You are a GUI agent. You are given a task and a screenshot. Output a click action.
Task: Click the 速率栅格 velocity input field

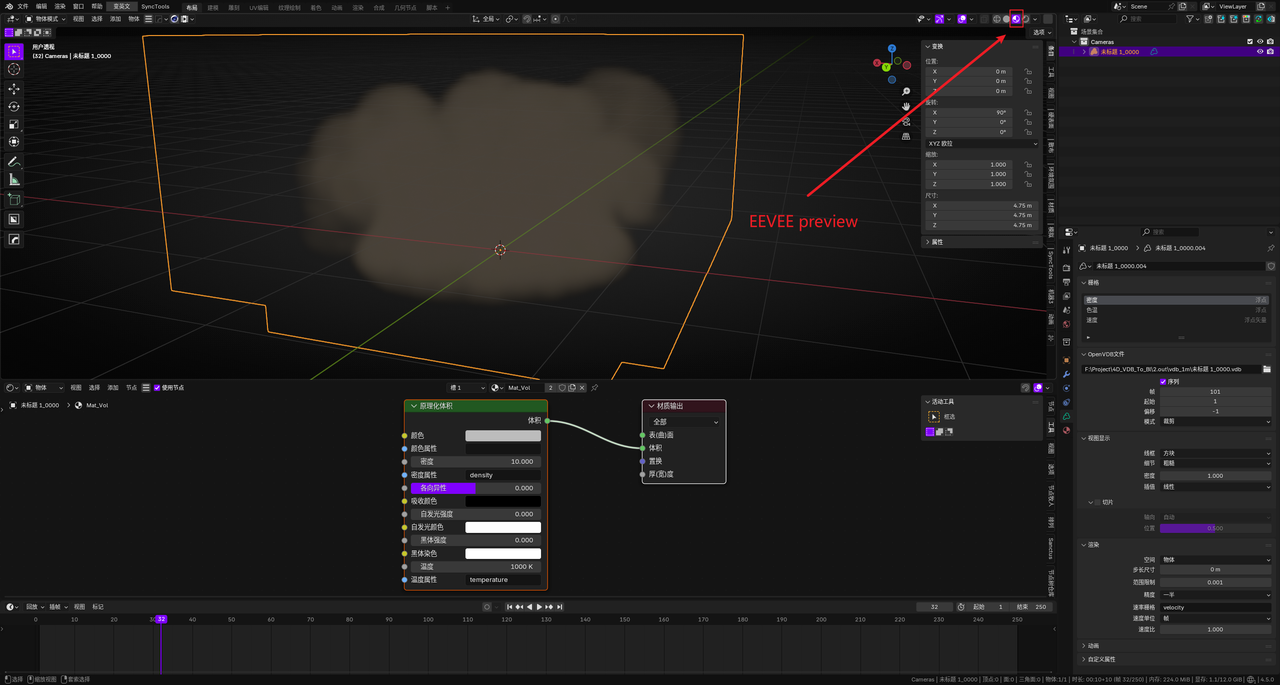1215,607
